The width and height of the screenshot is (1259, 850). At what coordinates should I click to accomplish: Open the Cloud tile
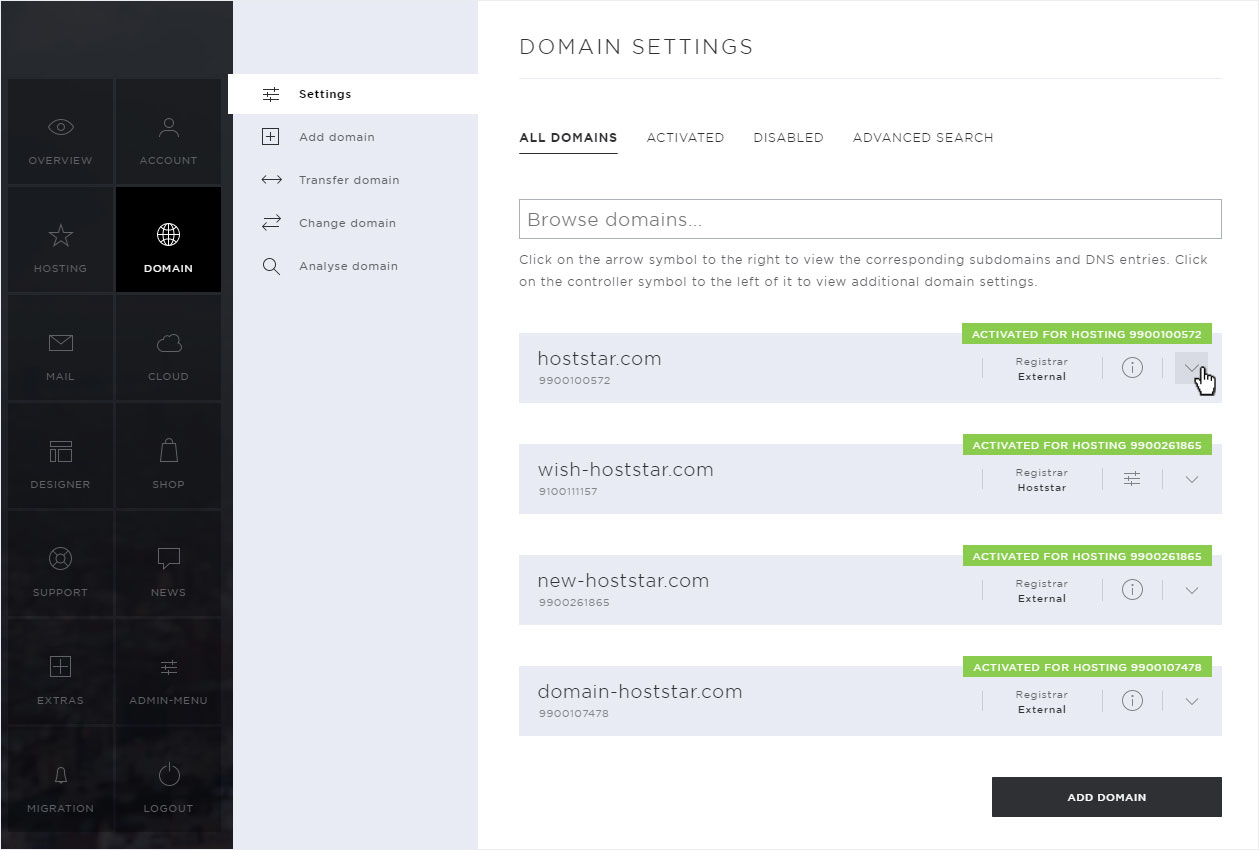pos(168,348)
